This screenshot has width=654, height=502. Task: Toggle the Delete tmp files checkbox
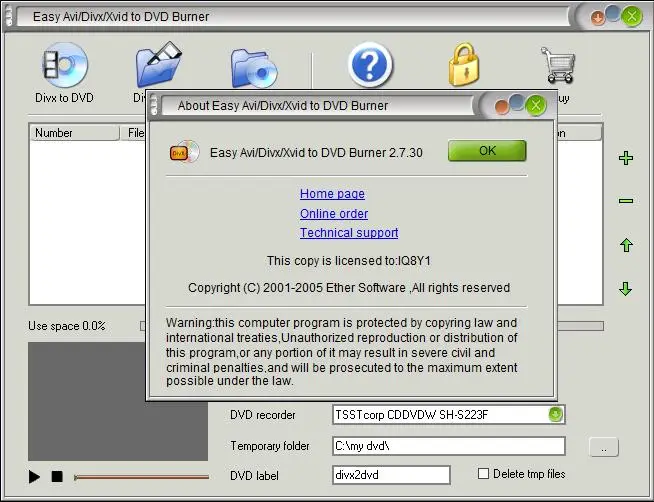[483, 474]
